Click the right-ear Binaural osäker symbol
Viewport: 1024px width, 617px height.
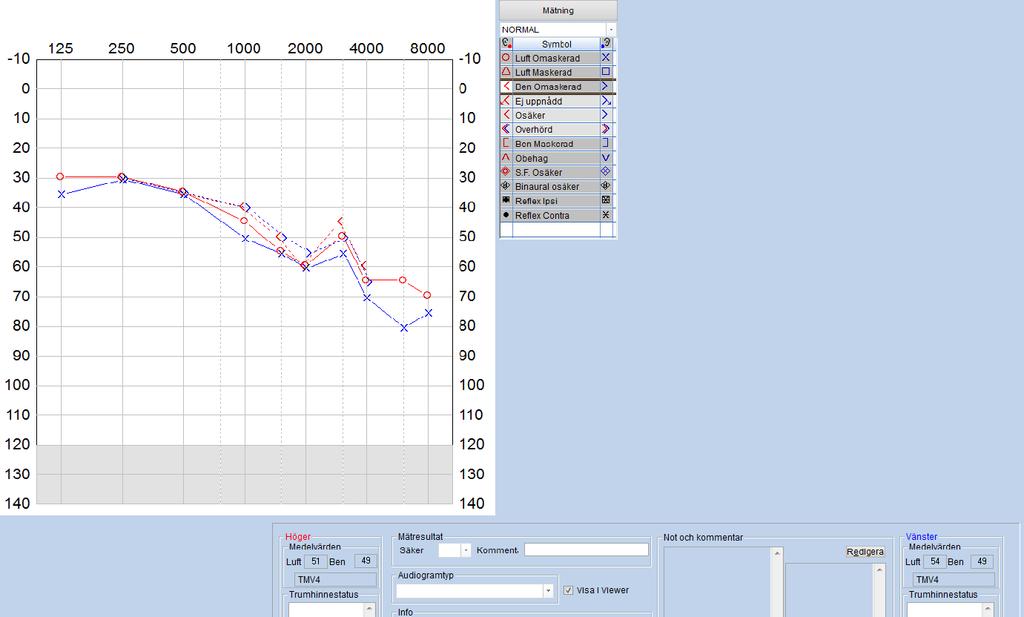(505, 186)
